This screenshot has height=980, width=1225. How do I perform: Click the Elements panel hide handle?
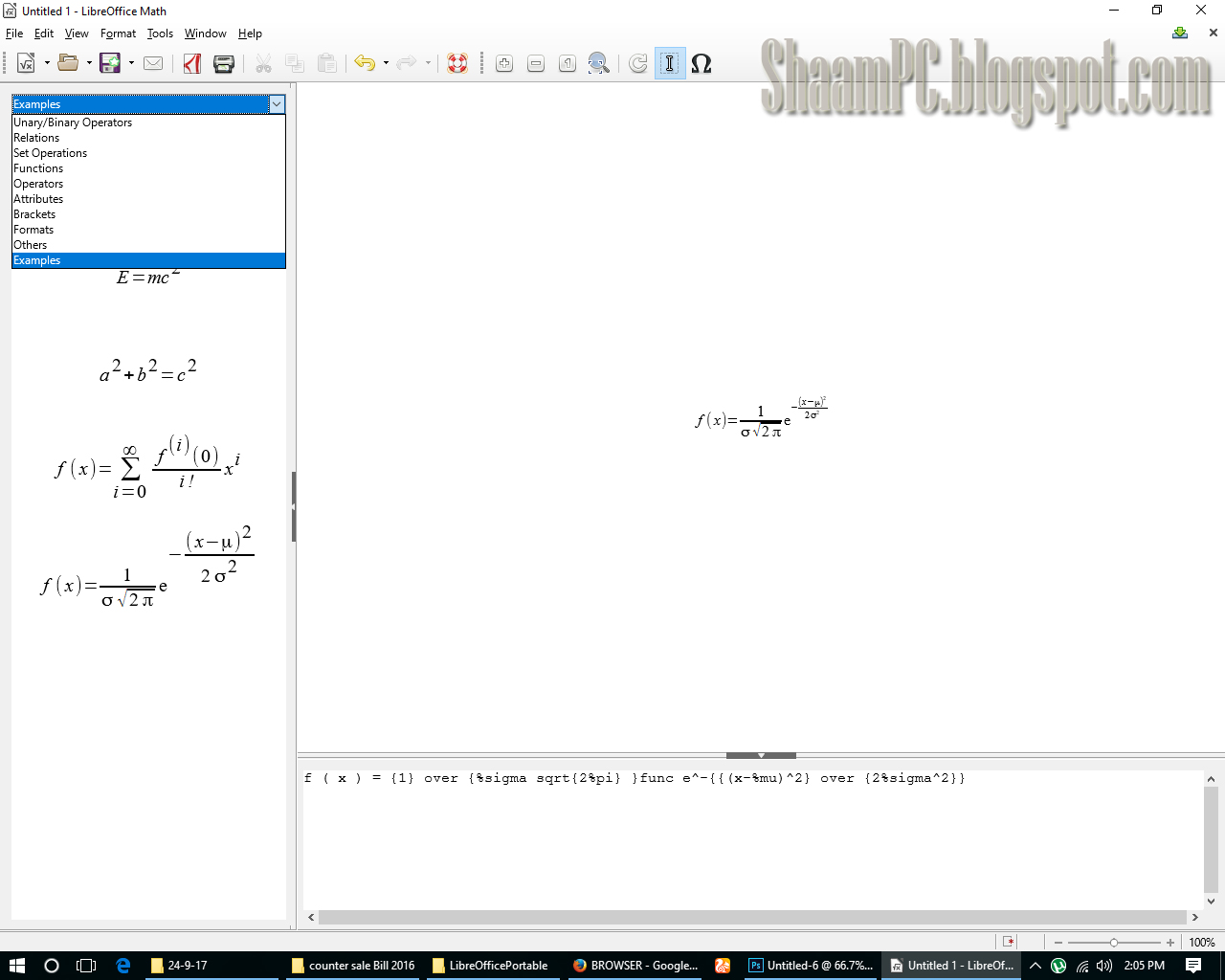[293, 506]
